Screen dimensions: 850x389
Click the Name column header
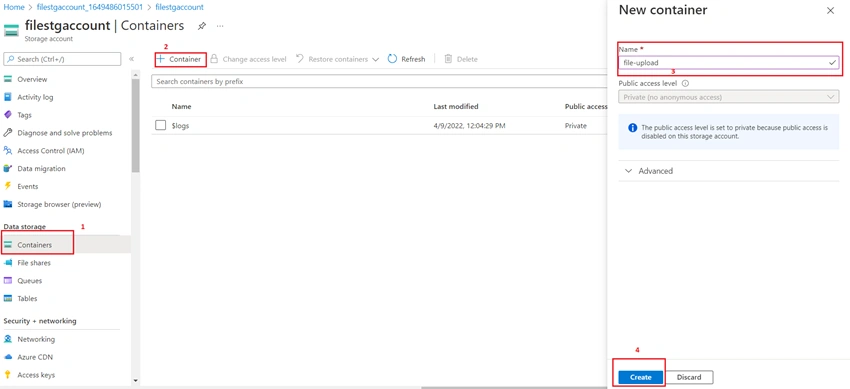pyautogui.click(x=182, y=107)
